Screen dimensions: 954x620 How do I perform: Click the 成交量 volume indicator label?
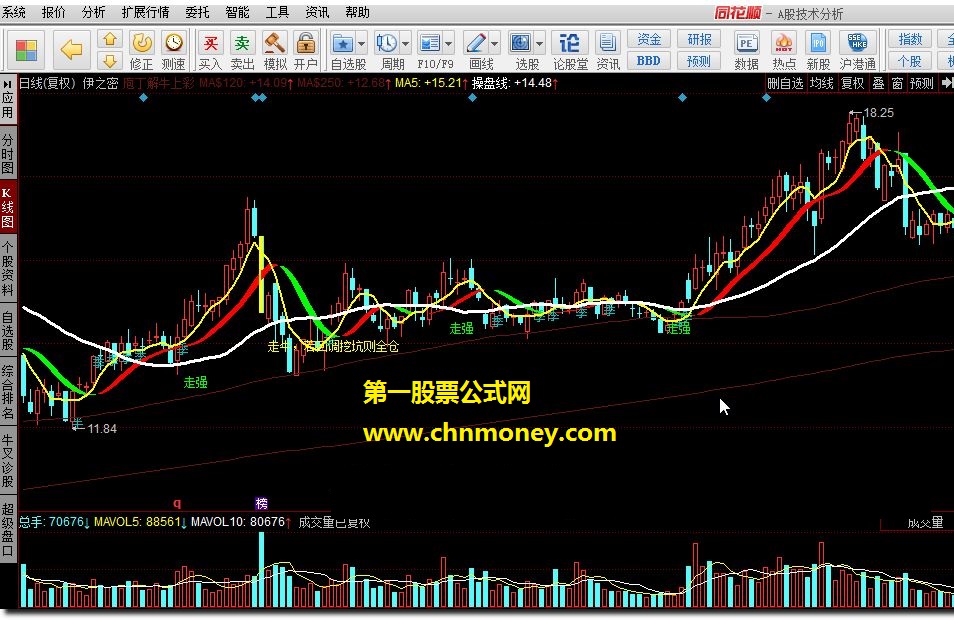tap(925, 523)
